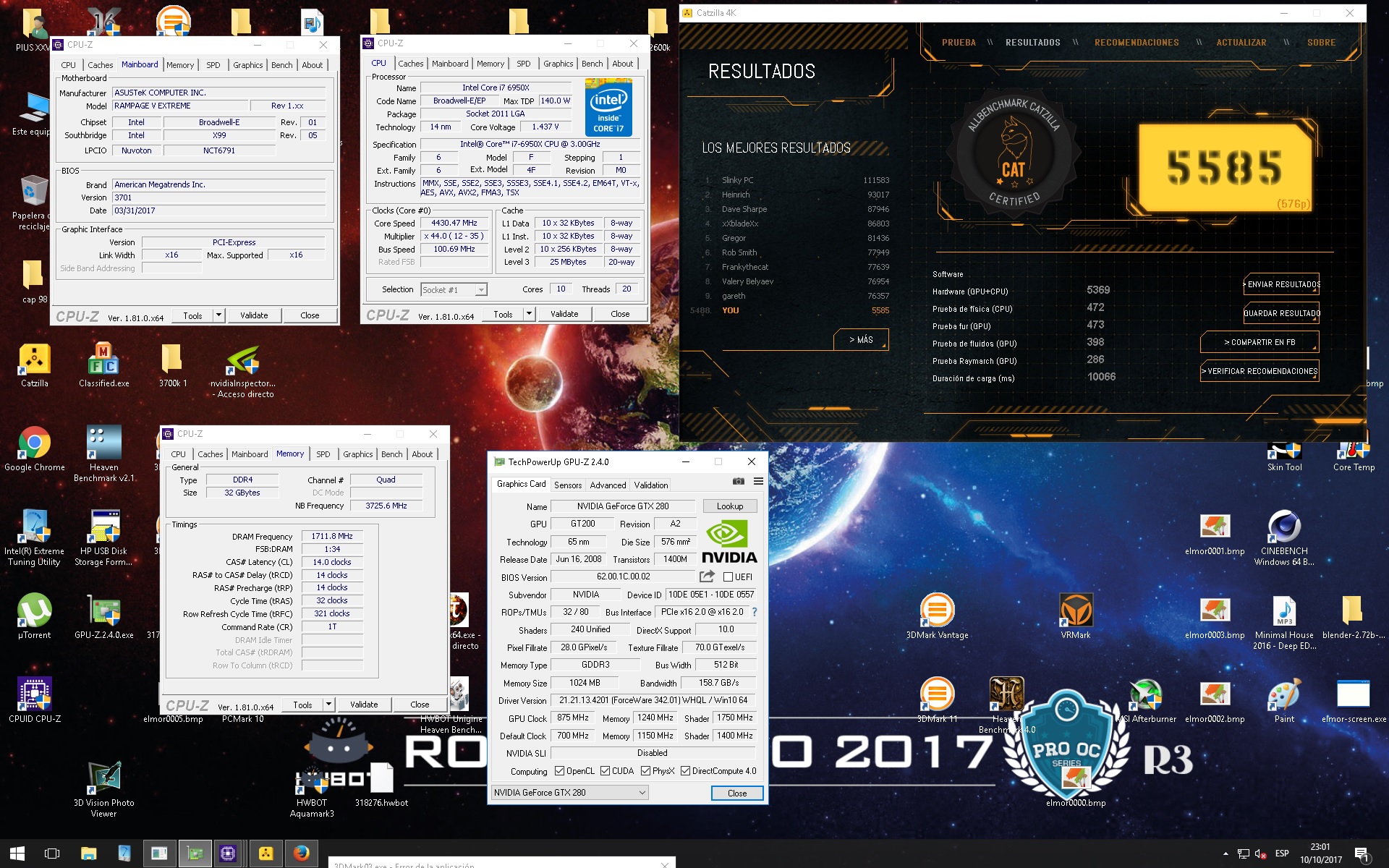Open MSI Afterburner desktop icon
The width and height of the screenshot is (1389, 868).
1146,701
